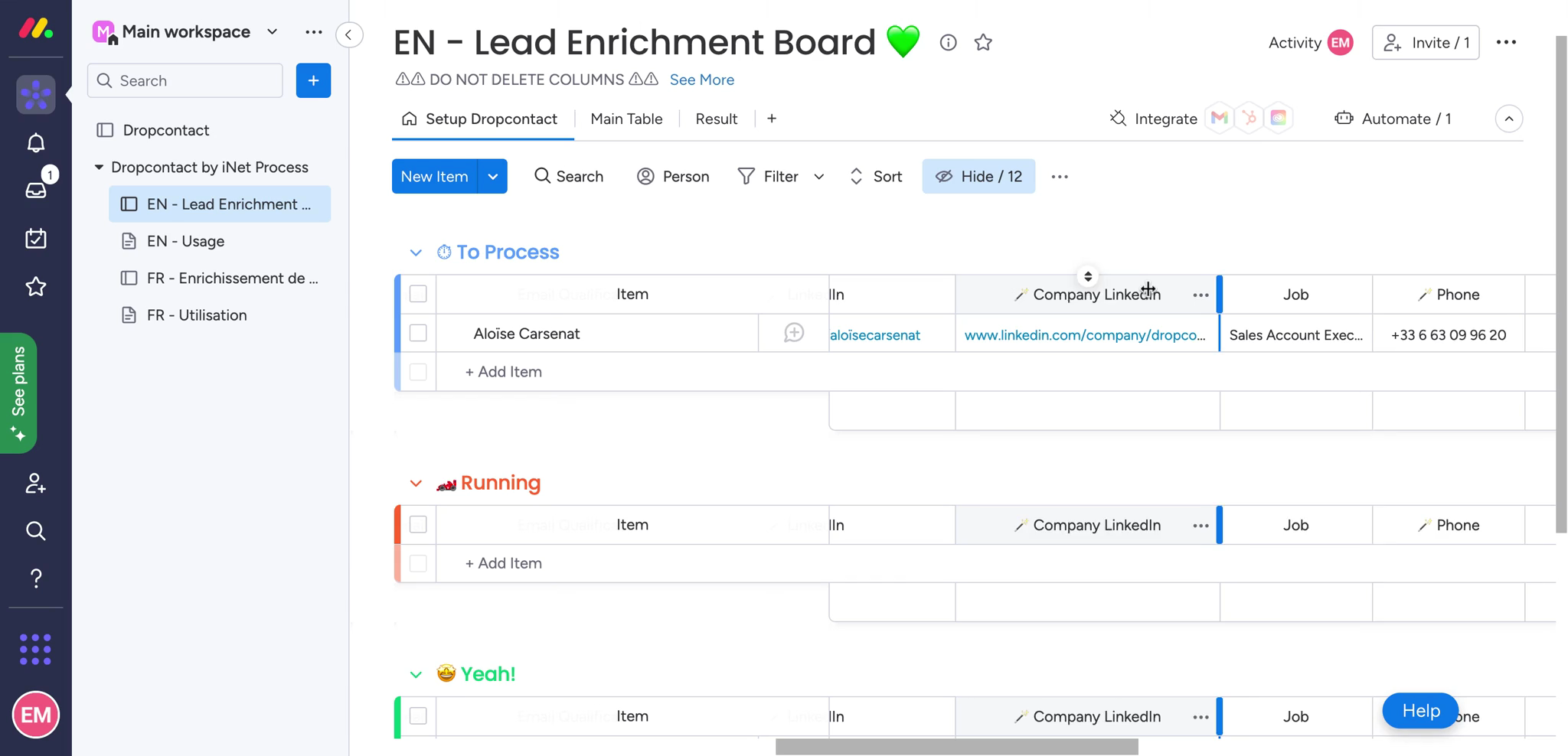Select all items in Yeah! group
This screenshot has width=1568, height=756.
coord(418,715)
